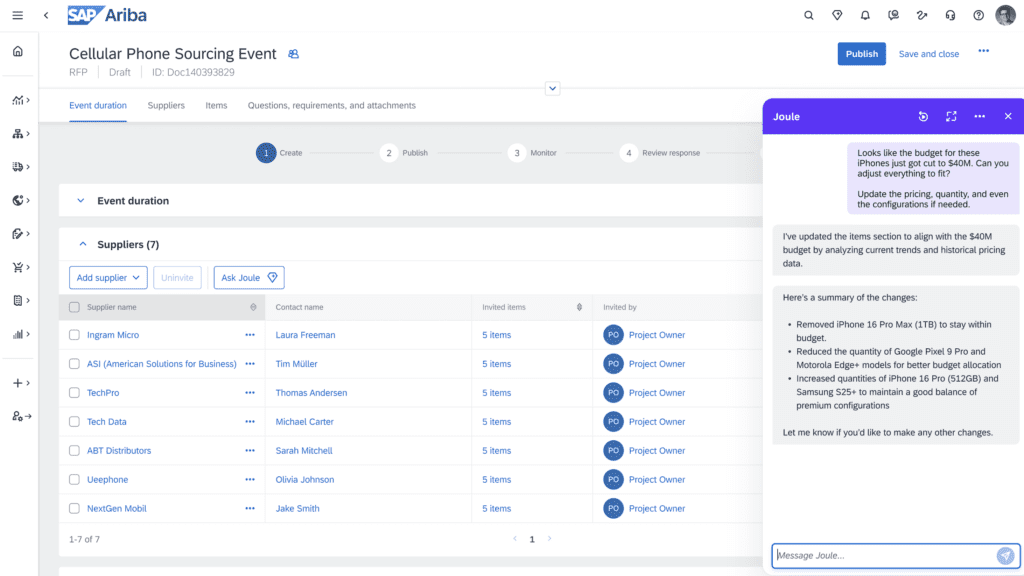
Task: Open the help question mark icon
Action: point(978,15)
